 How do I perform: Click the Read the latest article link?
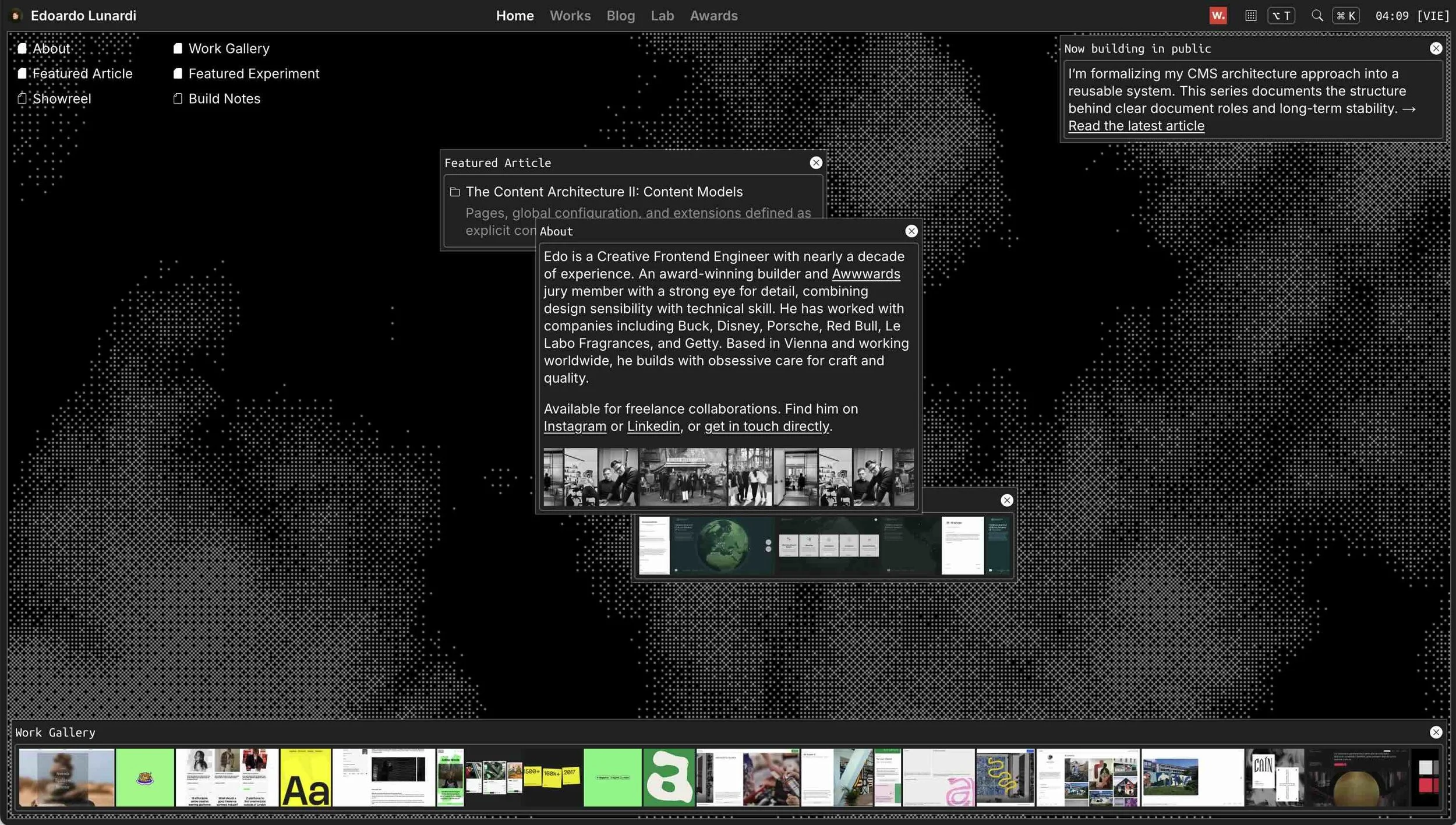(1136, 126)
